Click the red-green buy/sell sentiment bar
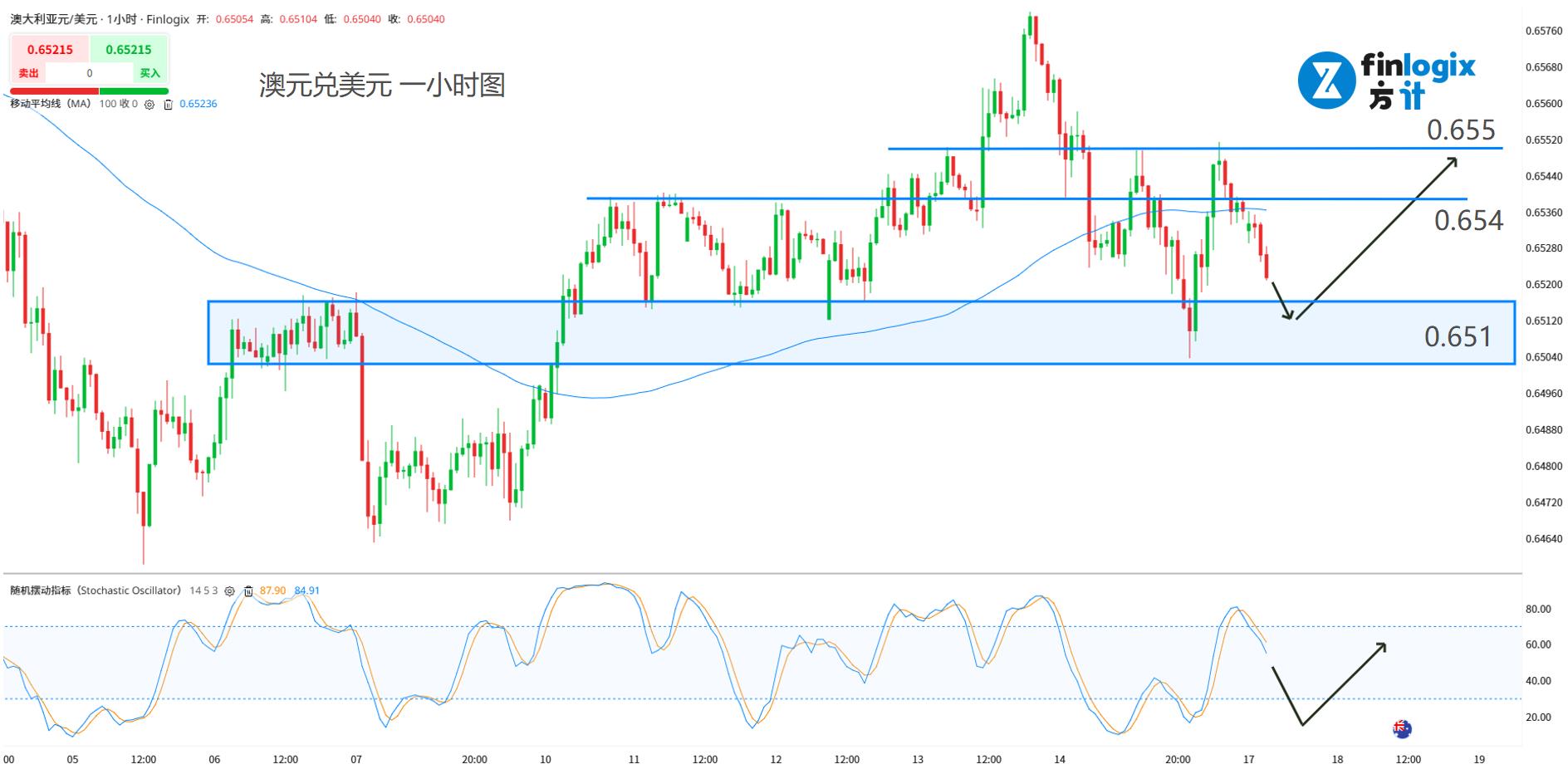Image resolution: width=1568 pixels, height=774 pixels. [90, 91]
